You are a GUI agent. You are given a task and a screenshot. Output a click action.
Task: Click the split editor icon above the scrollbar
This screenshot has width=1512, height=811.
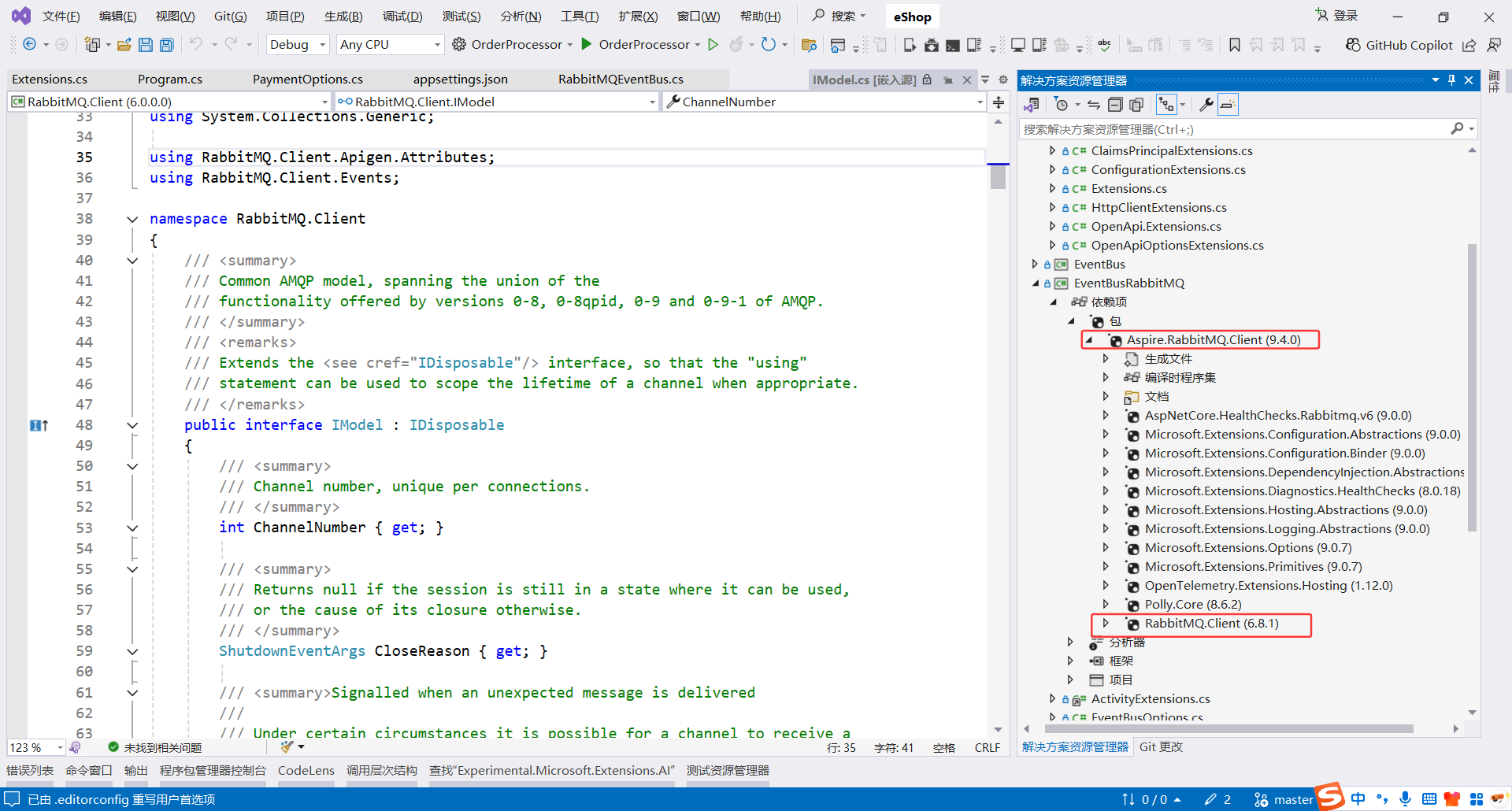click(x=999, y=102)
